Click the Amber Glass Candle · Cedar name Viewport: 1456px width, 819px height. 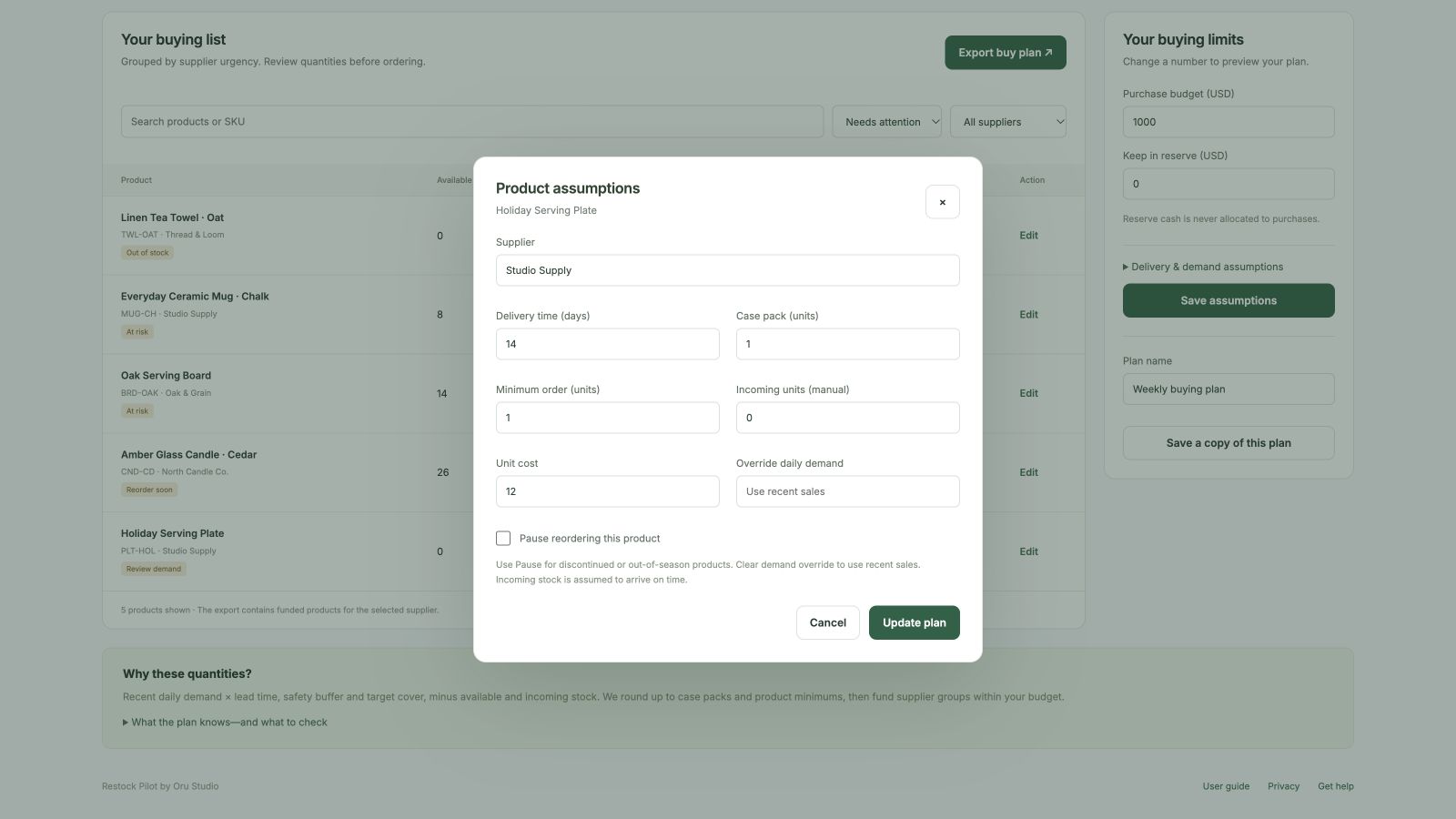pos(188,455)
